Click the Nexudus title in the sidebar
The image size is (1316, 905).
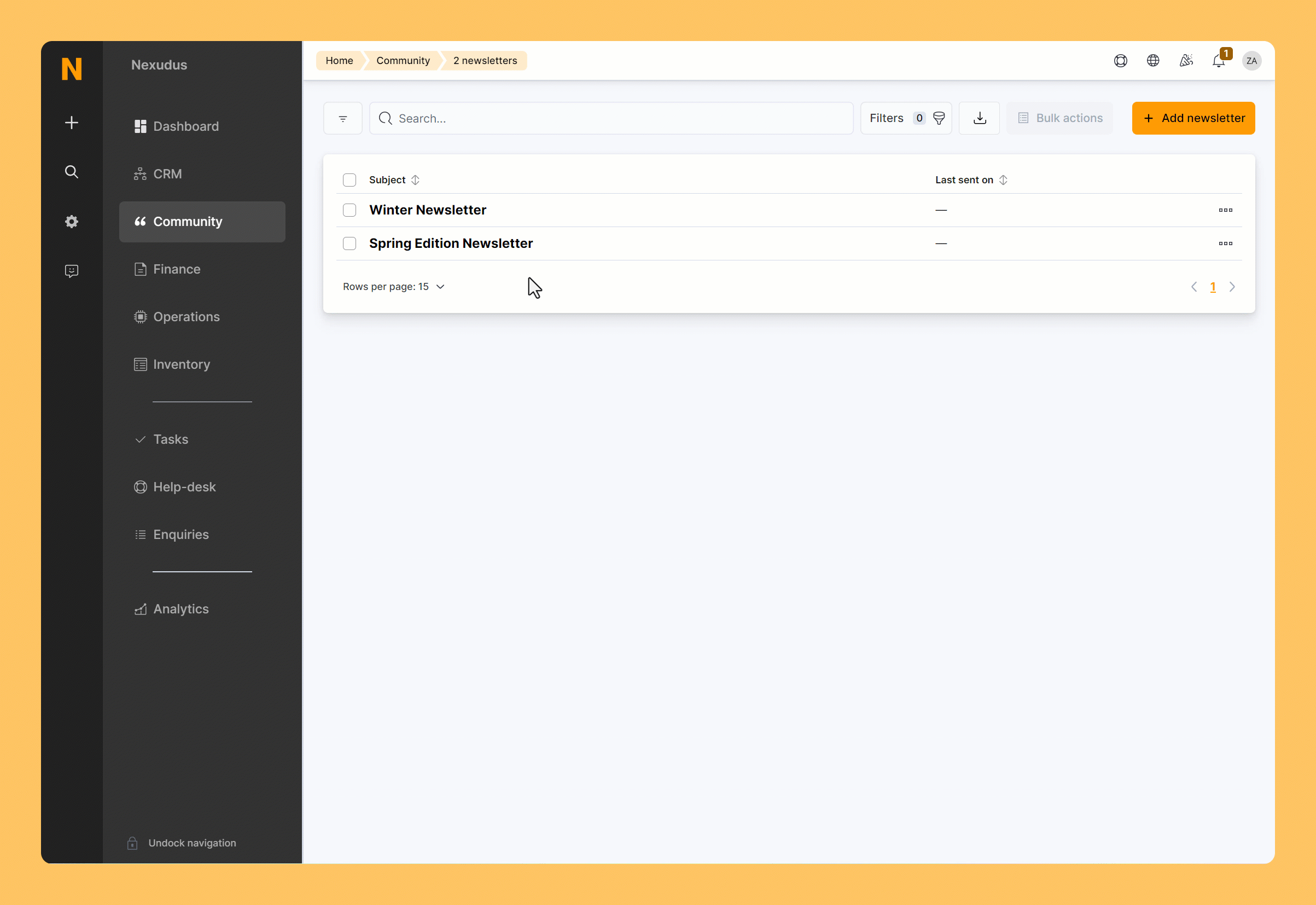click(159, 65)
